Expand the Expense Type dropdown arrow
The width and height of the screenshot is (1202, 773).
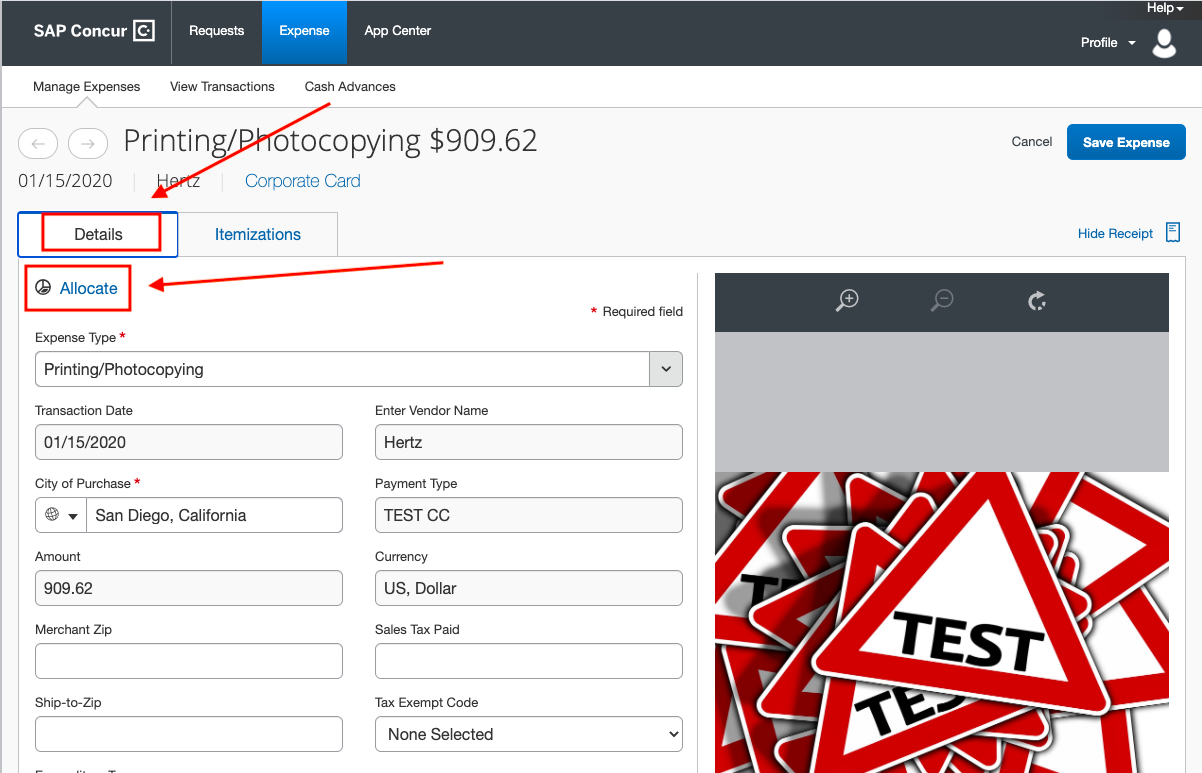click(x=666, y=369)
